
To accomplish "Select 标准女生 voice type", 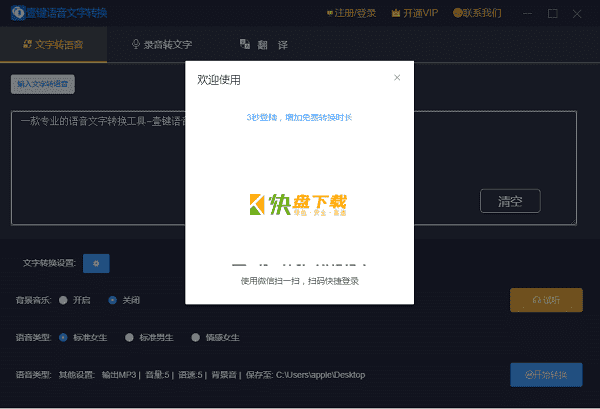I will [63, 337].
